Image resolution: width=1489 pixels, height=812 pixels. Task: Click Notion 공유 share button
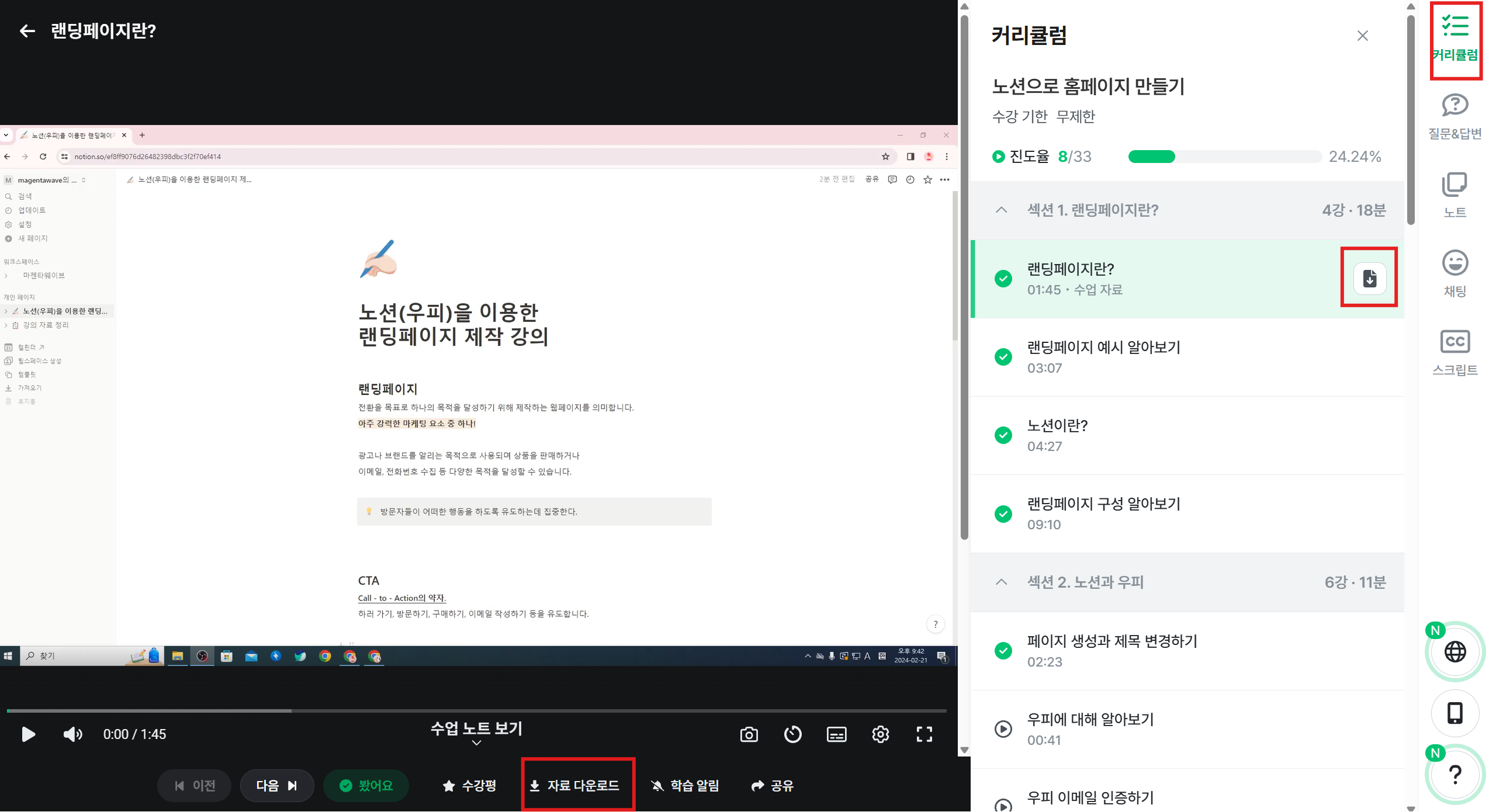[872, 179]
